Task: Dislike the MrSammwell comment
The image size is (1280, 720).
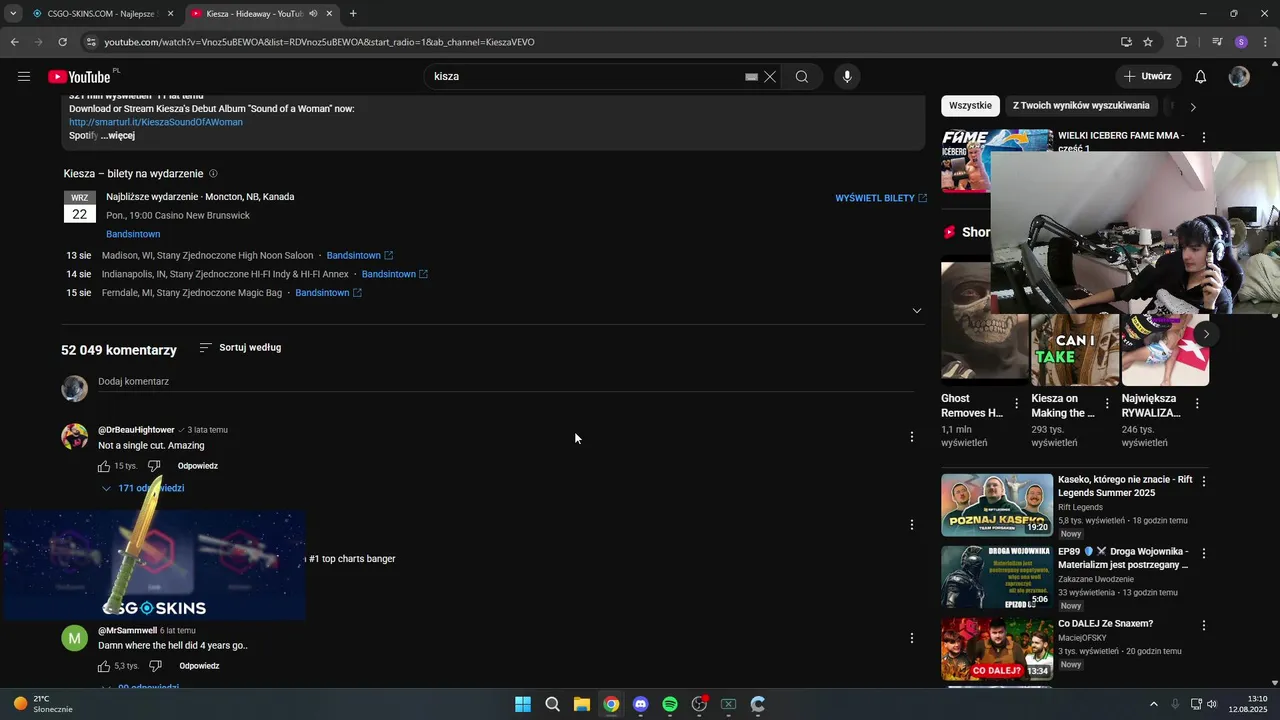Action: point(155,666)
